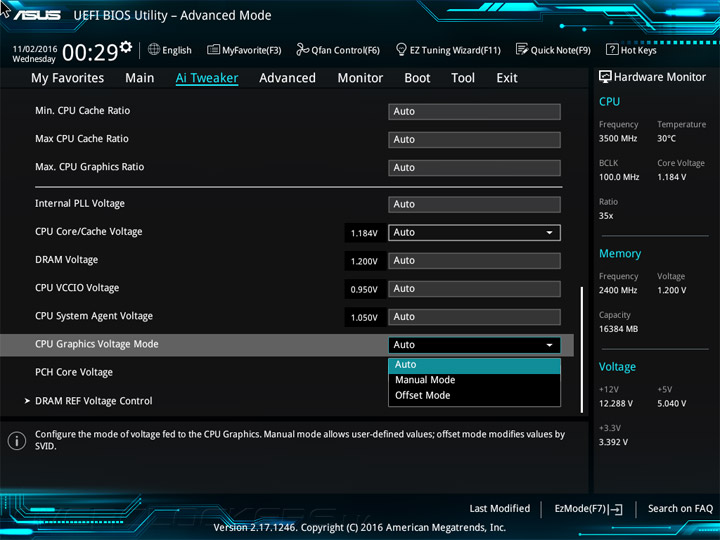The width and height of the screenshot is (720, 540).
Task: Click the DRAM Voltage Auto field
Action: [474, 260]
